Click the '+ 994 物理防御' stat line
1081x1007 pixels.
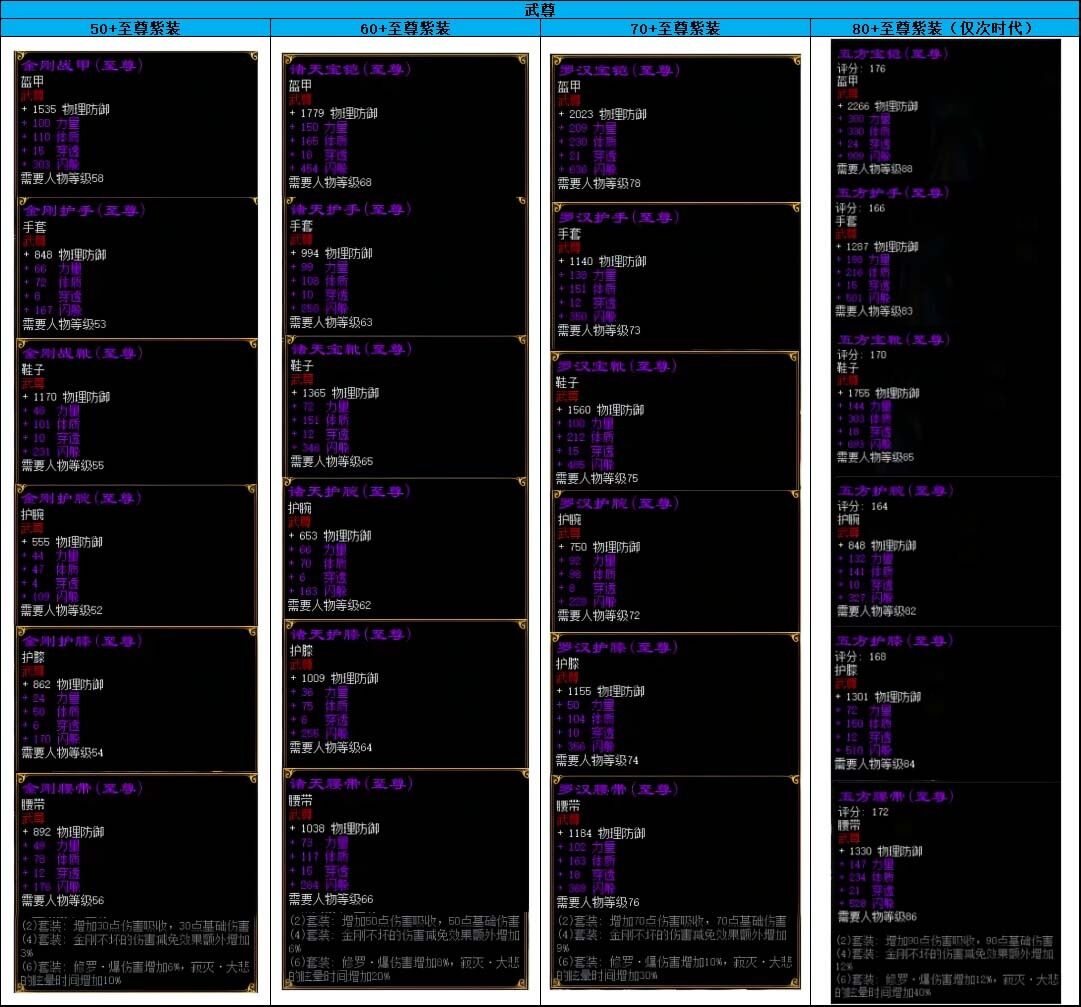click(x=331, y=253)
